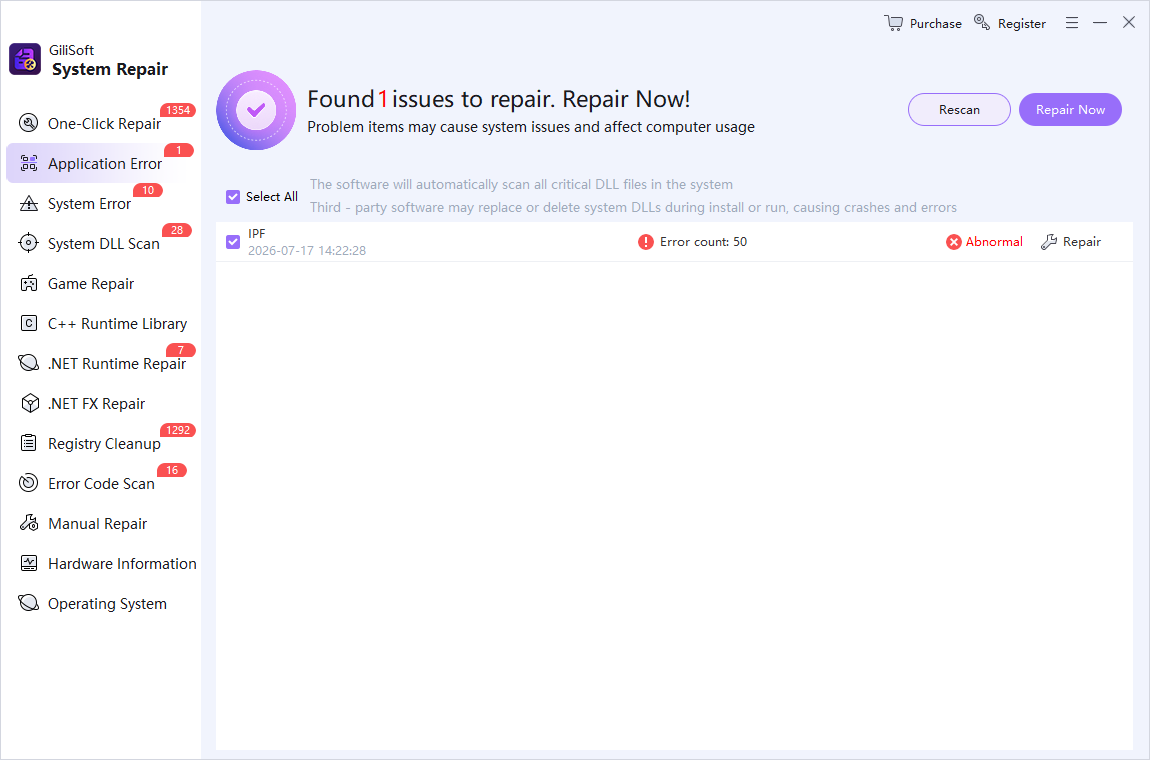
Task: Click the Register key icon
Action: [x=982, y=22]
